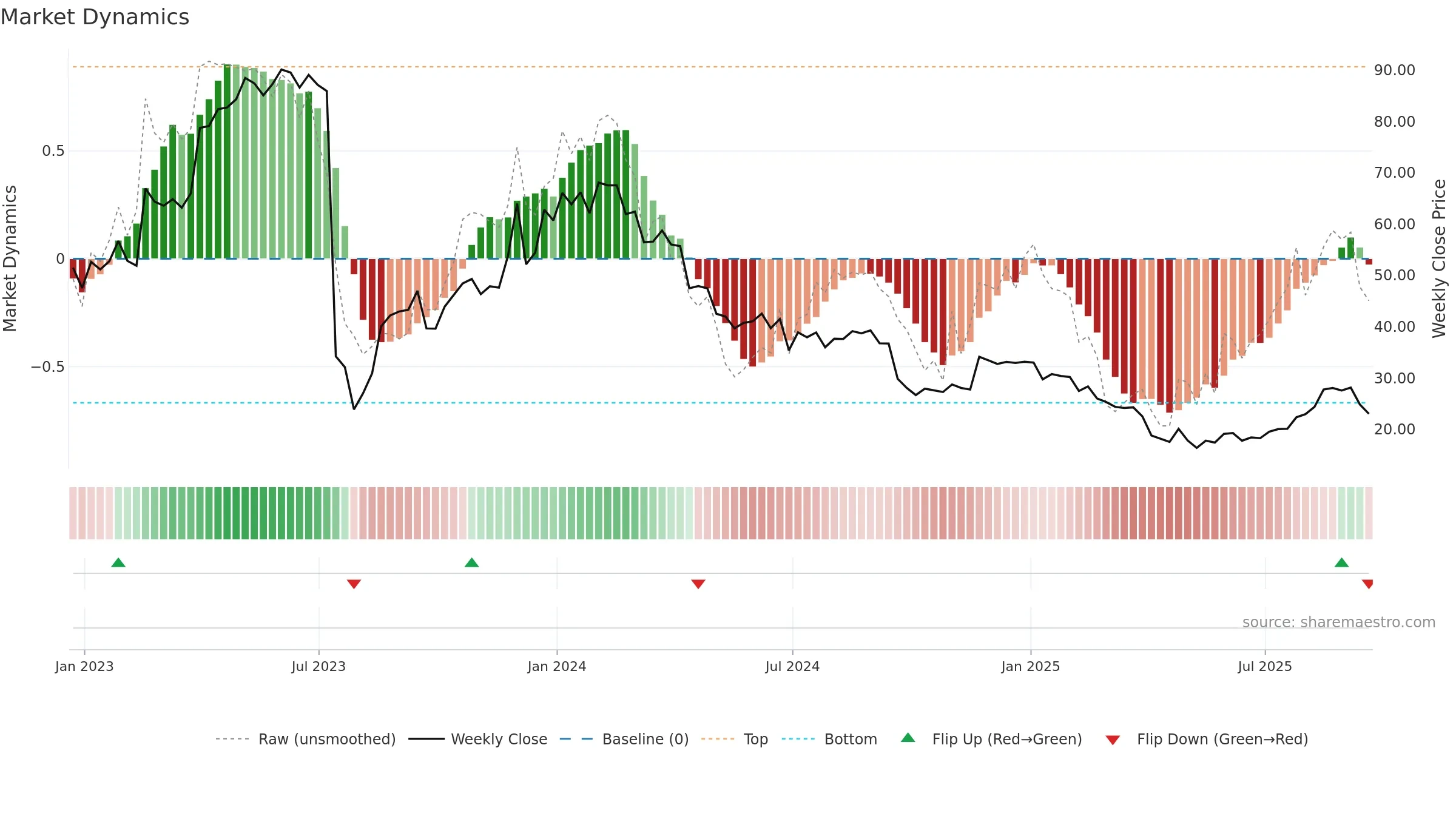Viewport: 1456px width, 819px height.
Task: Click the Market Dynamics vertical axis title
Action: tap(10, 258)
